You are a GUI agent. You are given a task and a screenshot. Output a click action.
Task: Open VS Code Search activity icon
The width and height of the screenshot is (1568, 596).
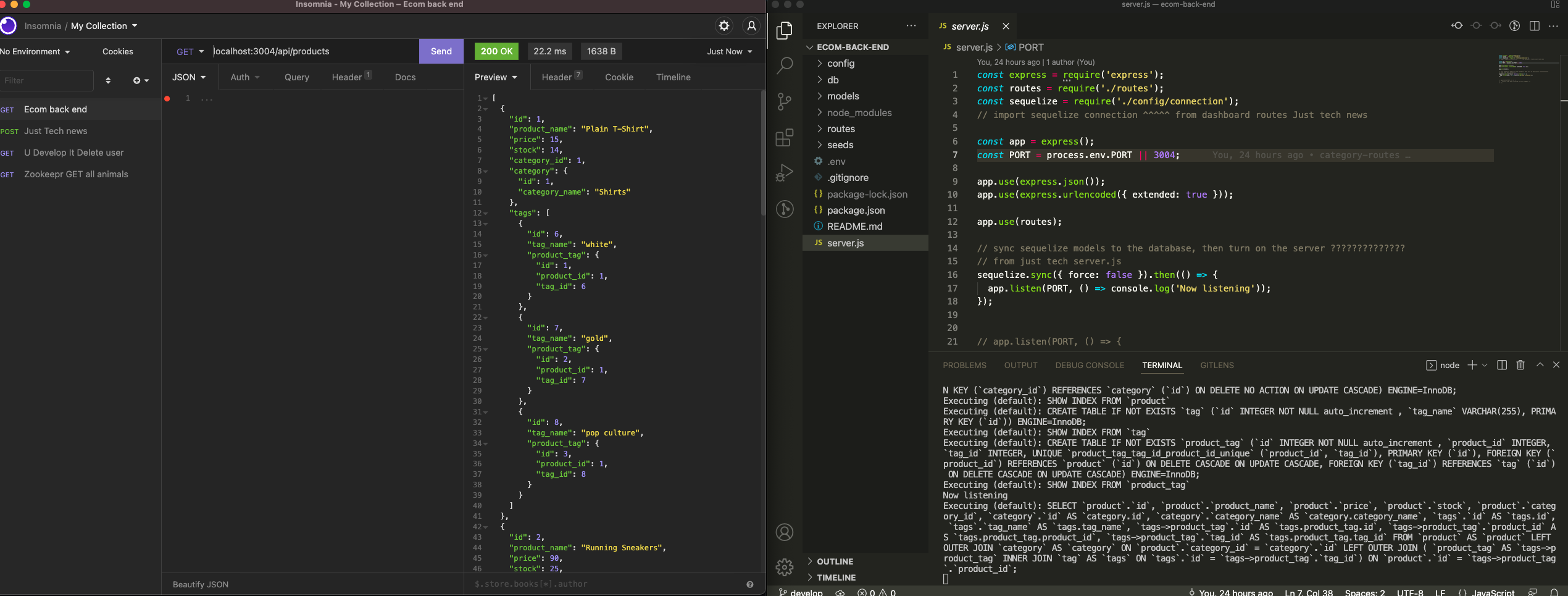tap(784, 65)
